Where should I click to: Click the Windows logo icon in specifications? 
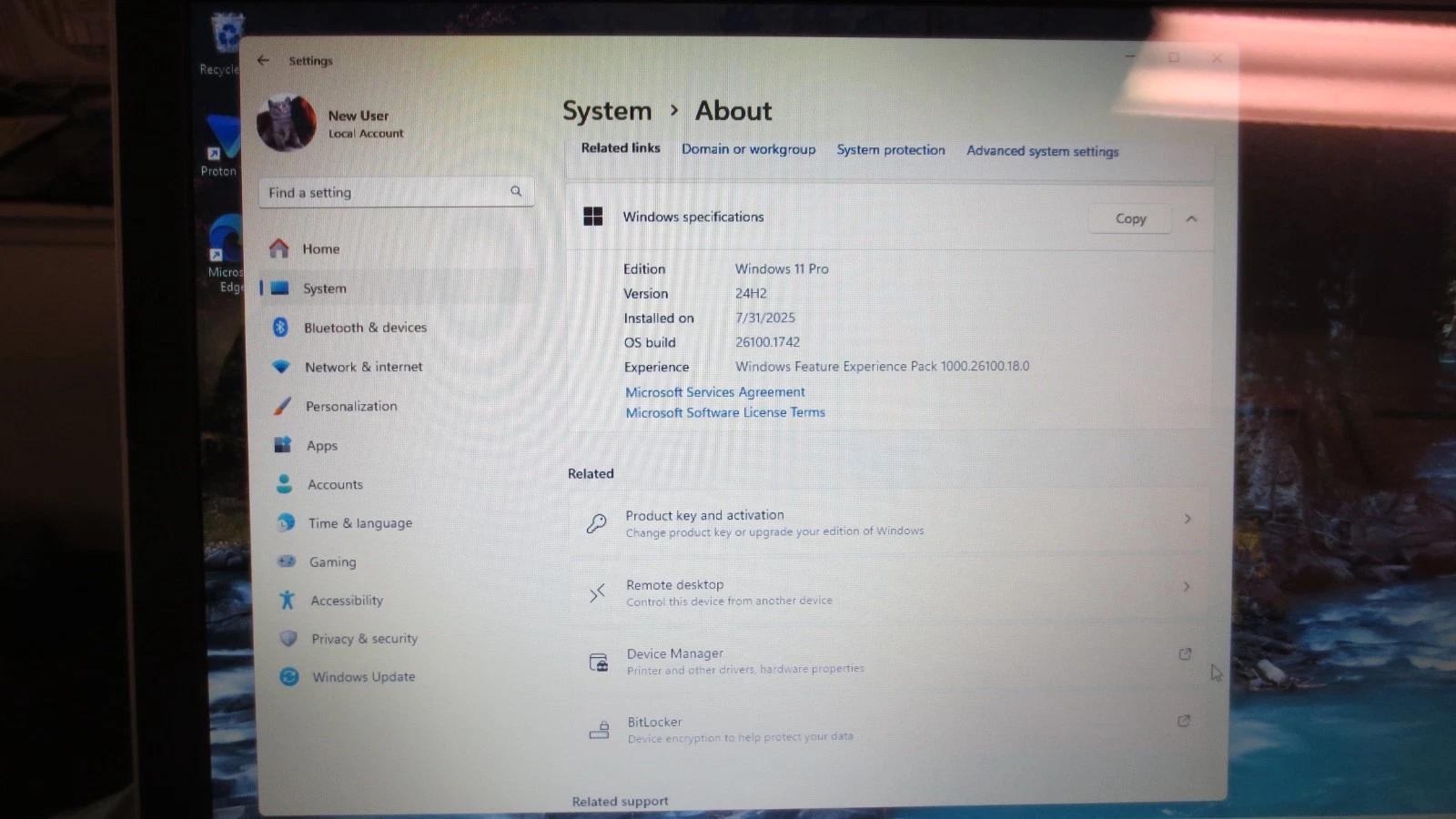pyautogui.click(x=593, y=216)
